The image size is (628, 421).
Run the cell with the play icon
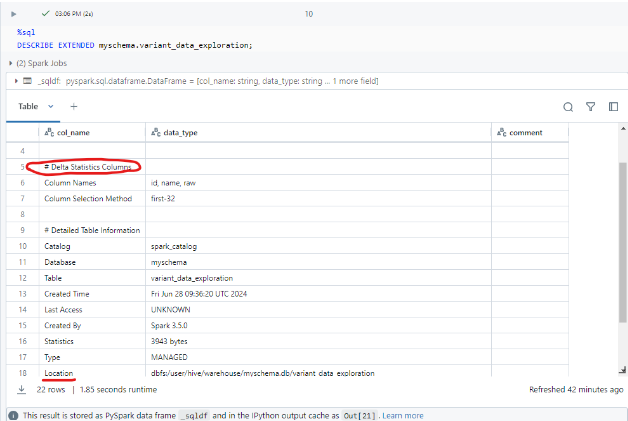[14, 14]
